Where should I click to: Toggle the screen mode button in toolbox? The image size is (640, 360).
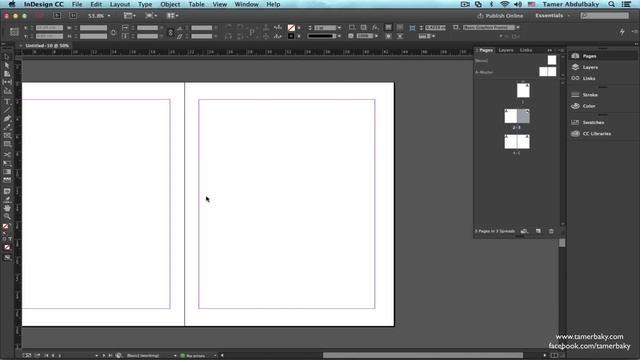(x=7, y=258)
